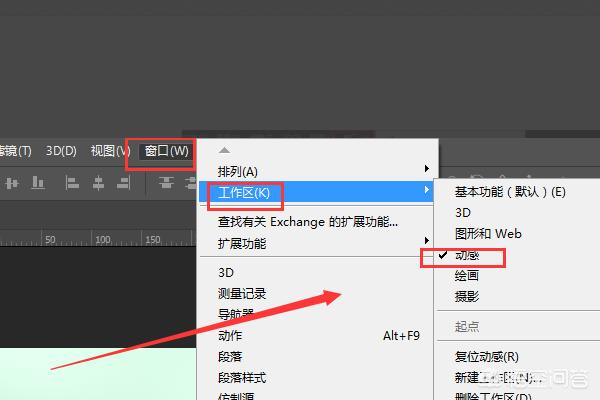Click the Align left edges icon

(72, 183)
